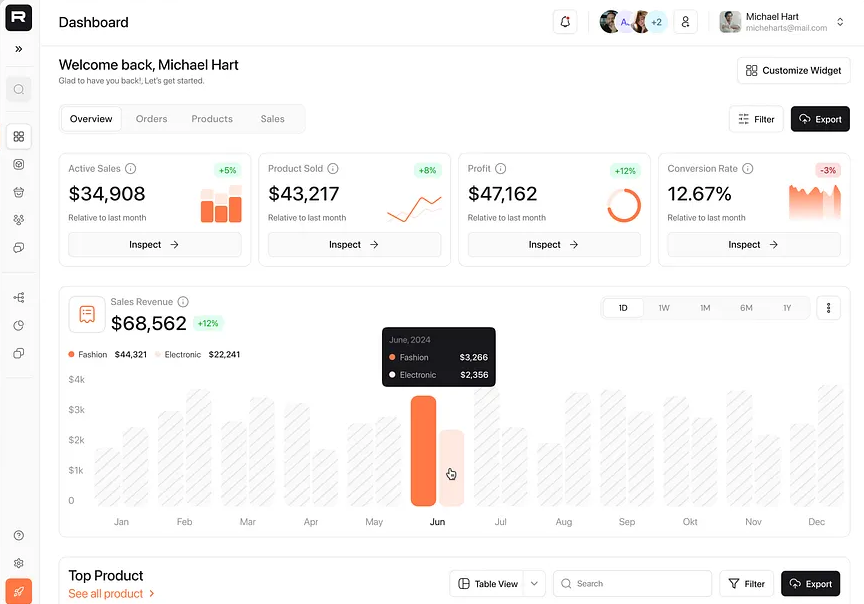Select the 1Y time range
The width and height of the screenshot is (864, 604).
pos(787,308)
